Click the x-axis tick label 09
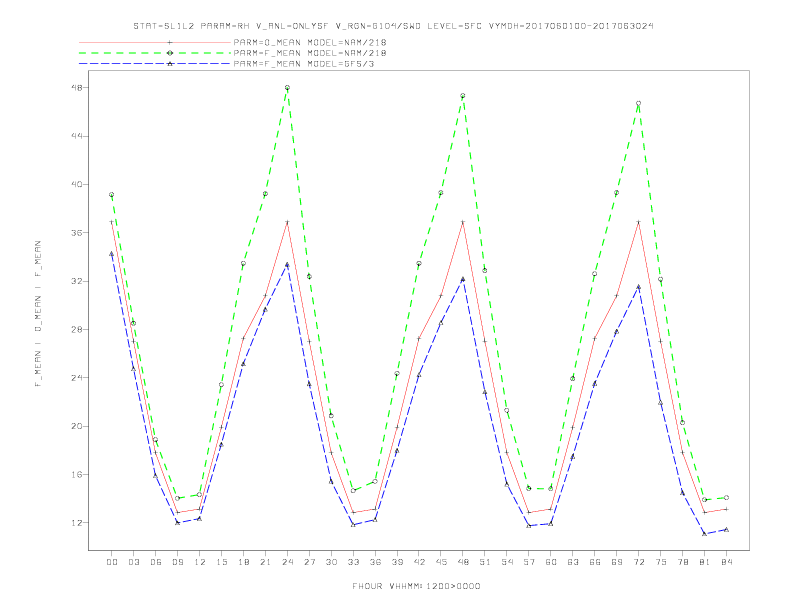 coord(177,562)
